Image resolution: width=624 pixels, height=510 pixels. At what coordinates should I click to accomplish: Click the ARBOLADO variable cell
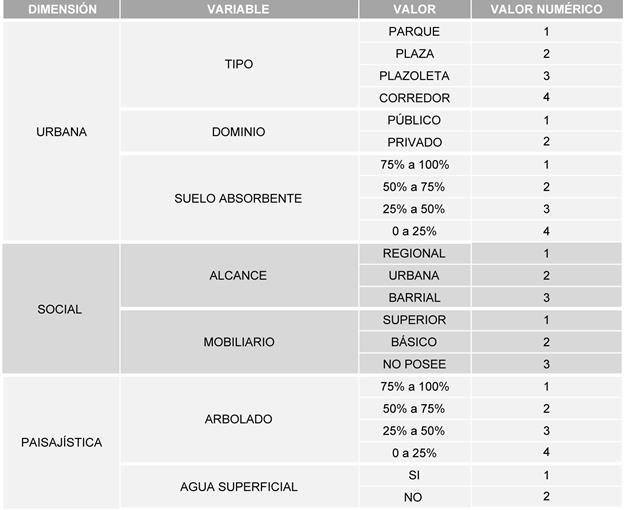(238, 419)
